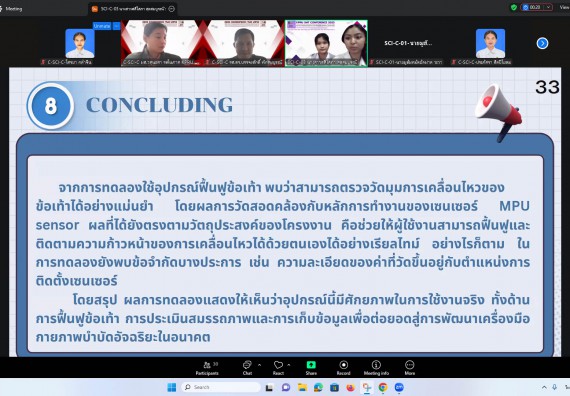Open the More options menu
This screenshot has height=396, width=570.
(410, 368)
